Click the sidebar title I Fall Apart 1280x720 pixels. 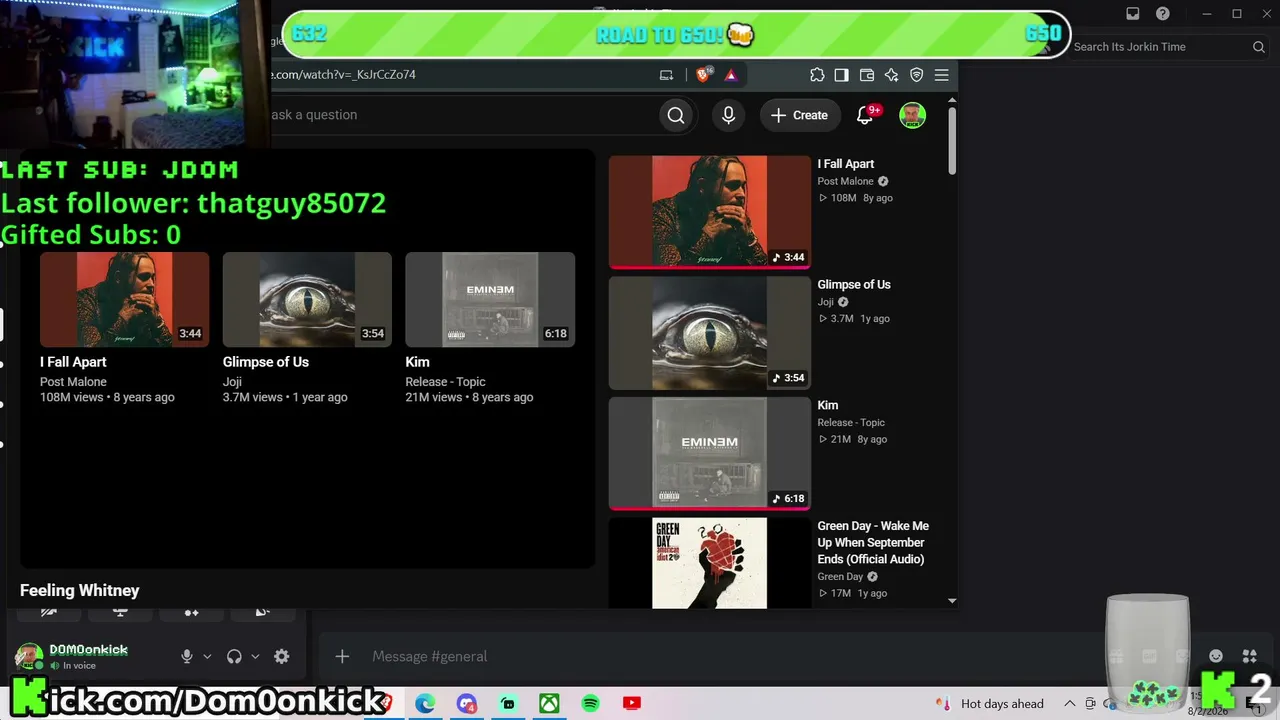coord(846,164)
